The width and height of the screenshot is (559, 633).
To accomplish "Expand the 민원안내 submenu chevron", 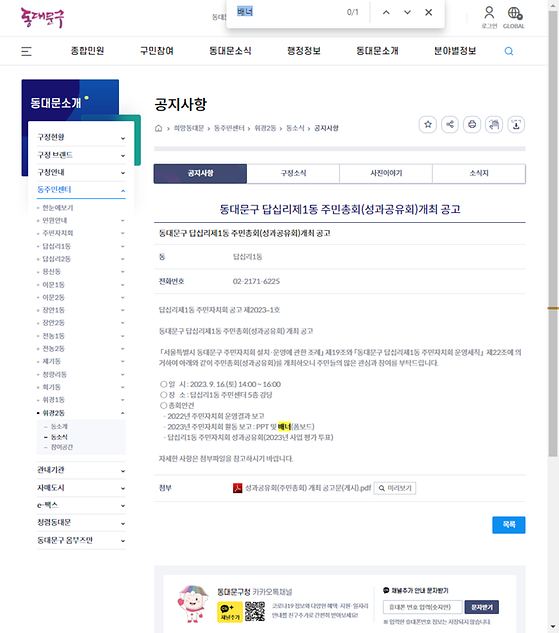I will [x=123, y=220].
